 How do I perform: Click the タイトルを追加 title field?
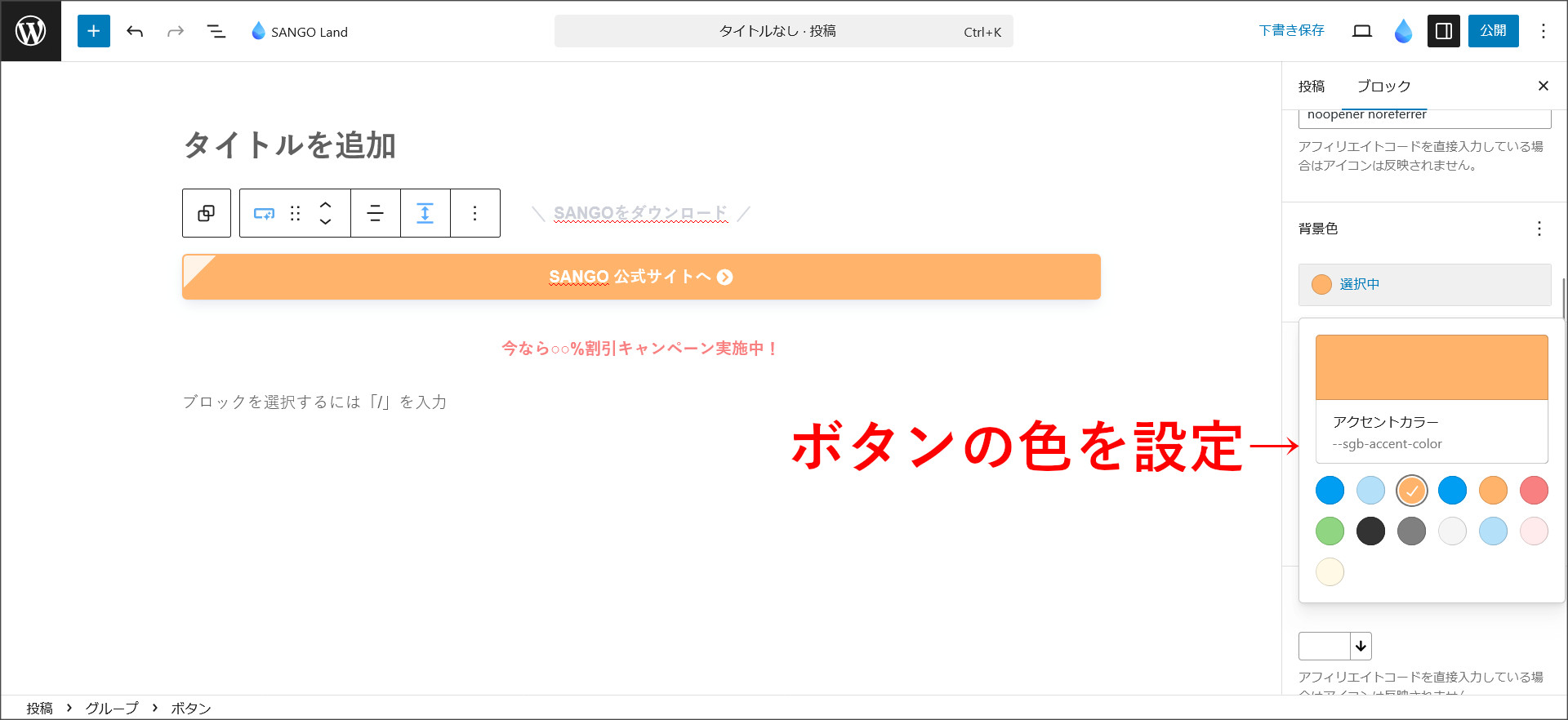290,145
